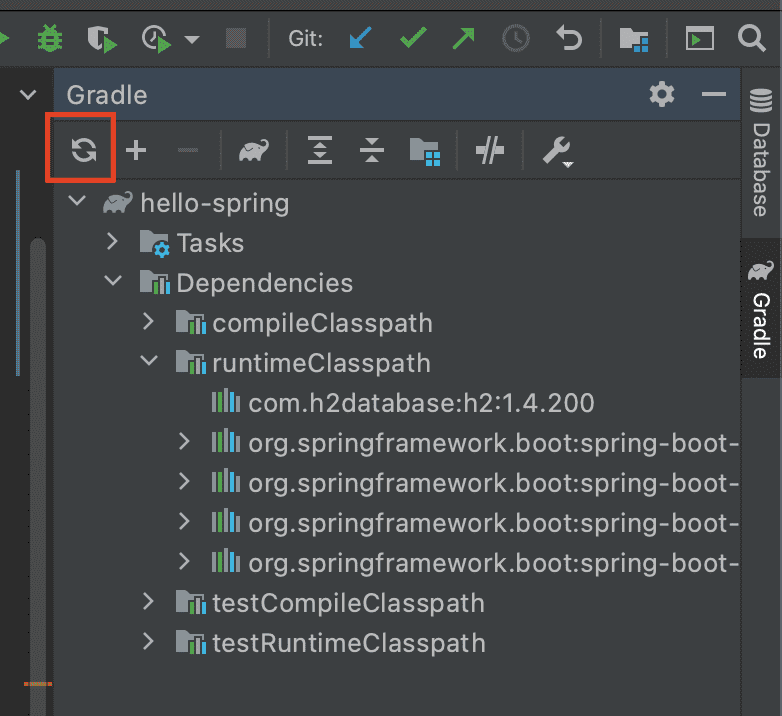Expand the Tasks node
The image size is (782, 716).
(113, 241)
